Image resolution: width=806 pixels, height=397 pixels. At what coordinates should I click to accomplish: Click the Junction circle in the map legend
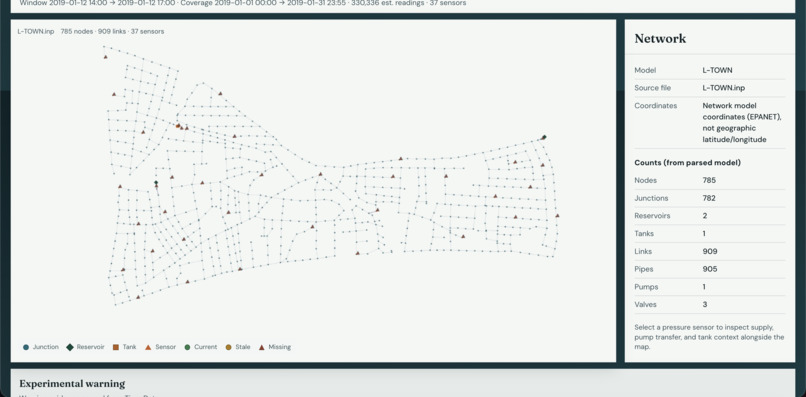(x=26, y=347)
